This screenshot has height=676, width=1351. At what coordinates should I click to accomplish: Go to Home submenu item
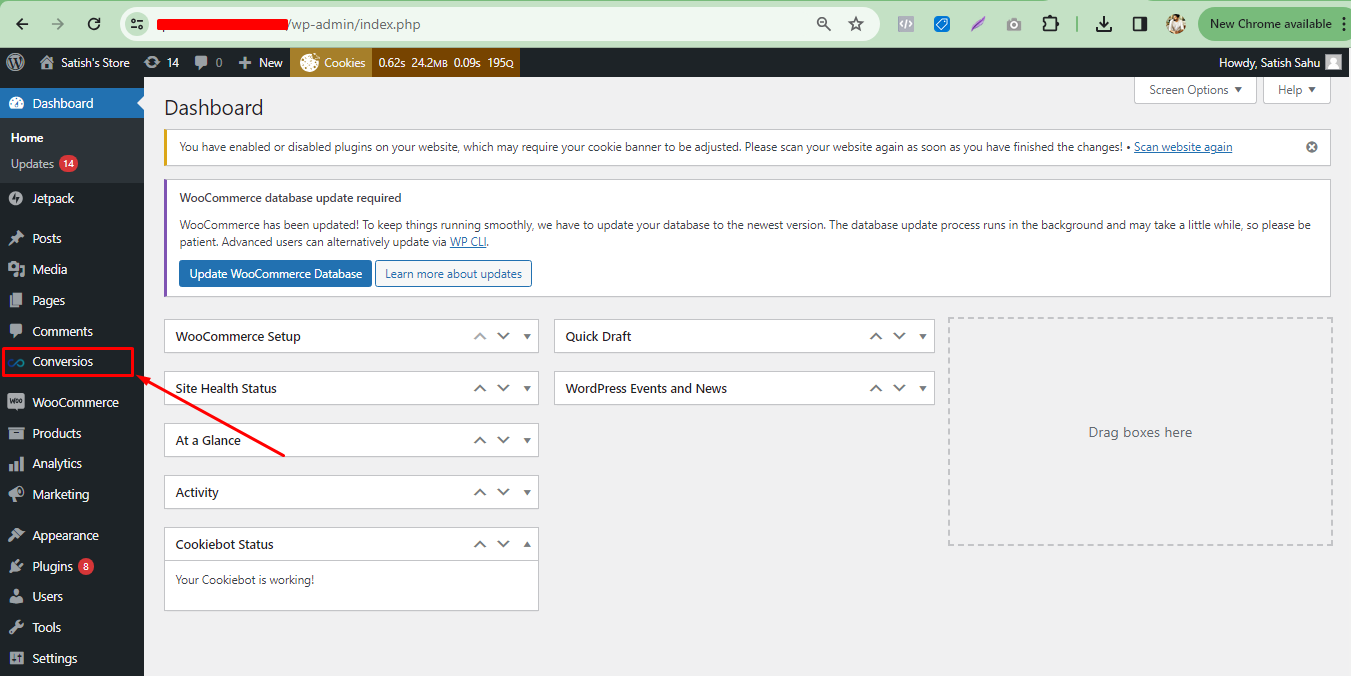[x=27, y=138]
